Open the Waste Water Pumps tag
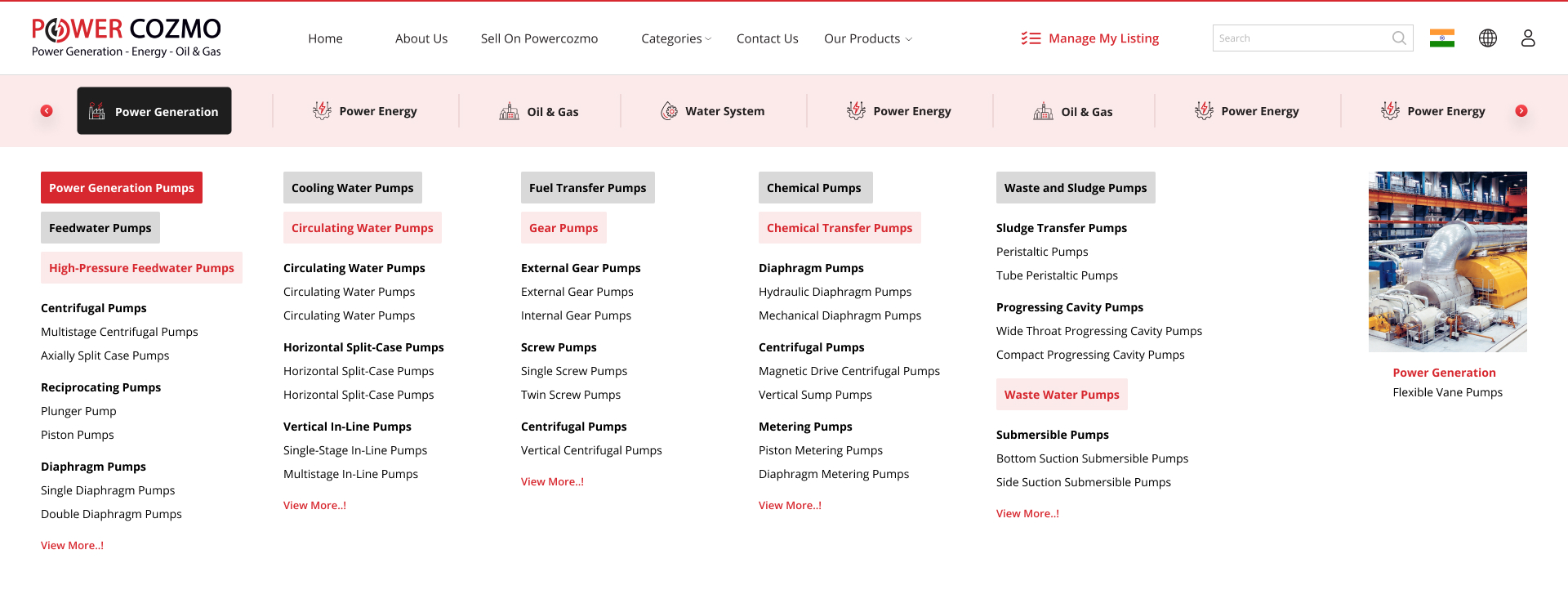The height and width of the screenshot is (608, 1568). pyautogui.click(x=1061, y=395)
